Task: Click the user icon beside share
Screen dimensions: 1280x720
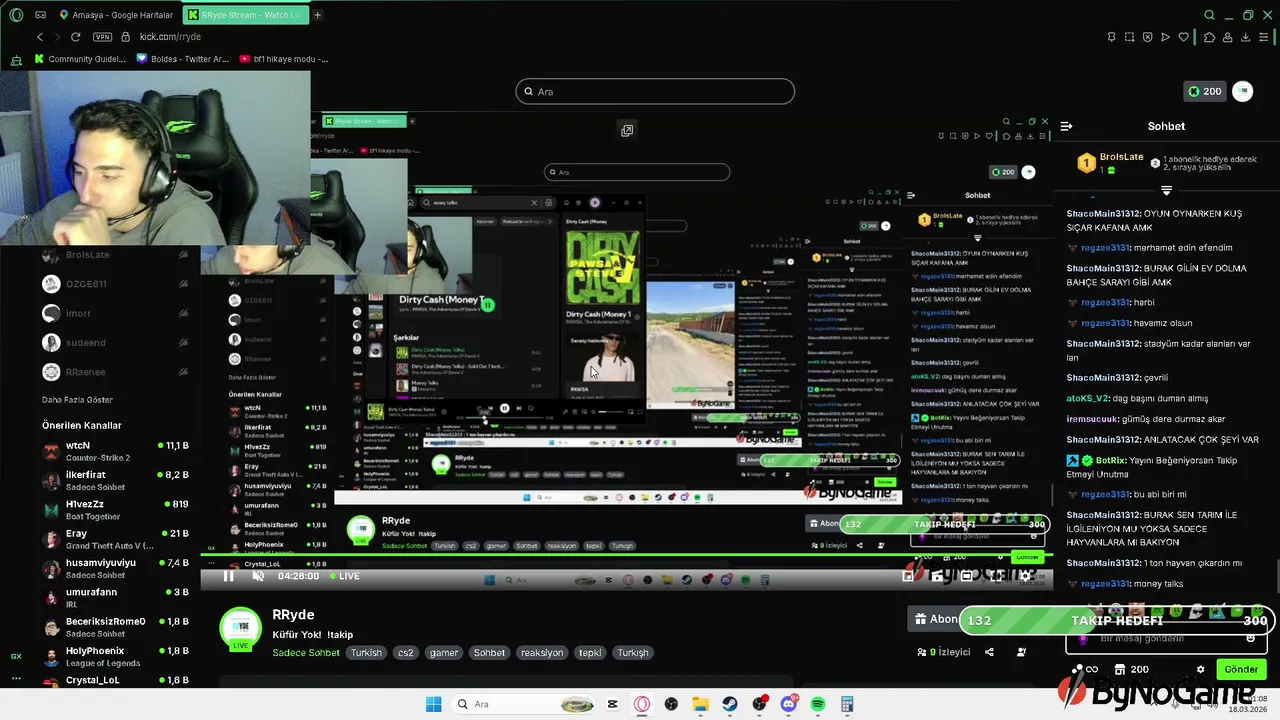Action: (1021, 652)
